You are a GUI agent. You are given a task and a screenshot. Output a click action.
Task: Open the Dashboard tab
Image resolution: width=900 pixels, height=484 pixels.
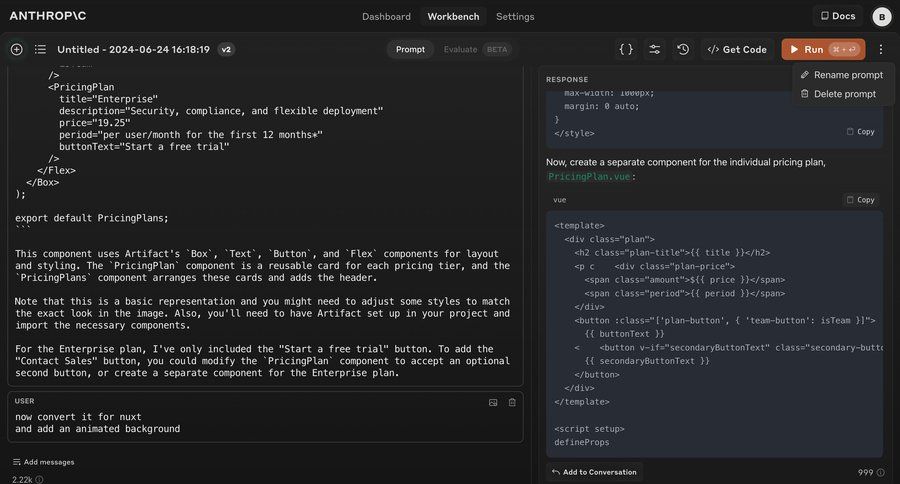point(386,17)
